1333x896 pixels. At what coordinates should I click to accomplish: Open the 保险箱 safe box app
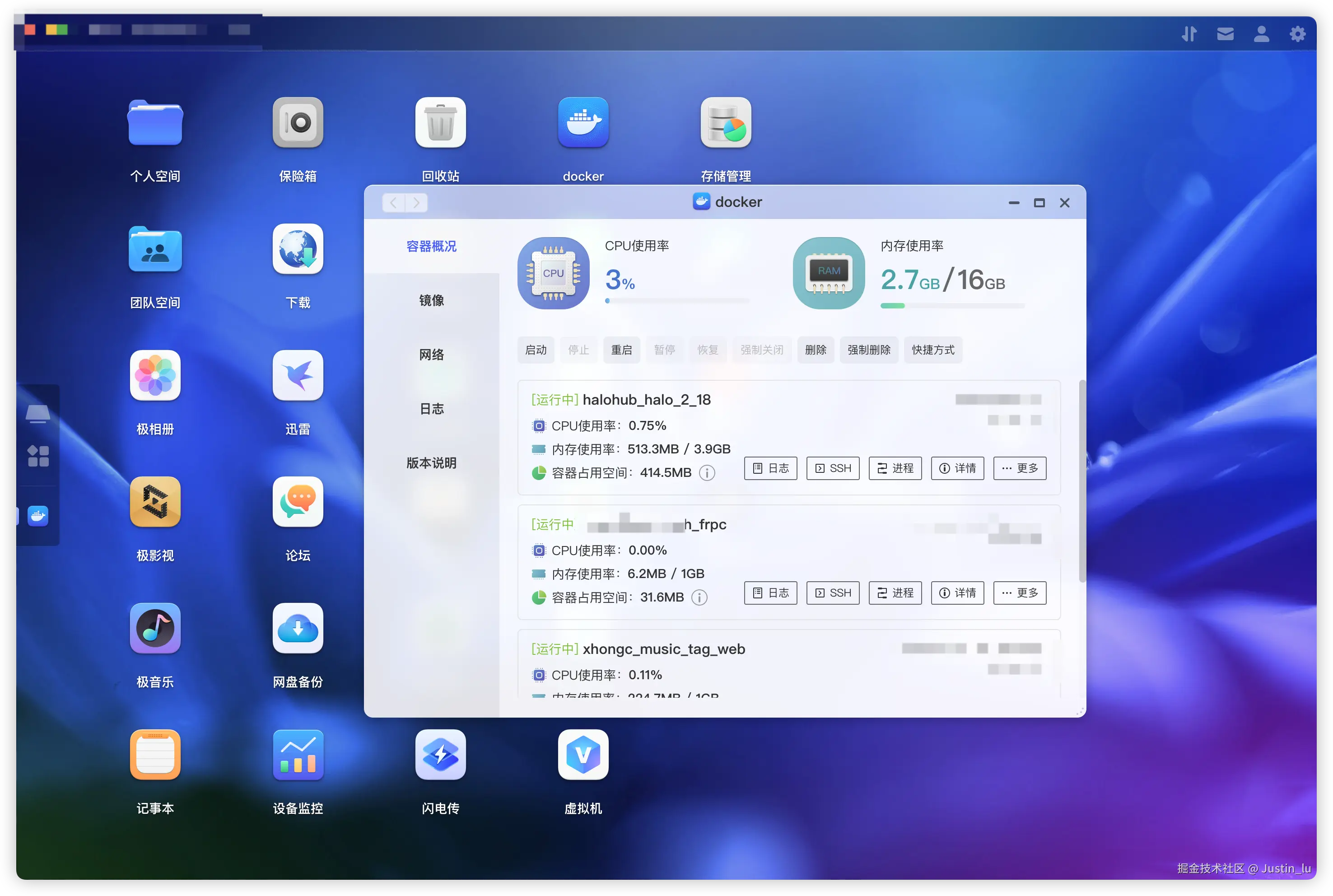pos(298,123)
